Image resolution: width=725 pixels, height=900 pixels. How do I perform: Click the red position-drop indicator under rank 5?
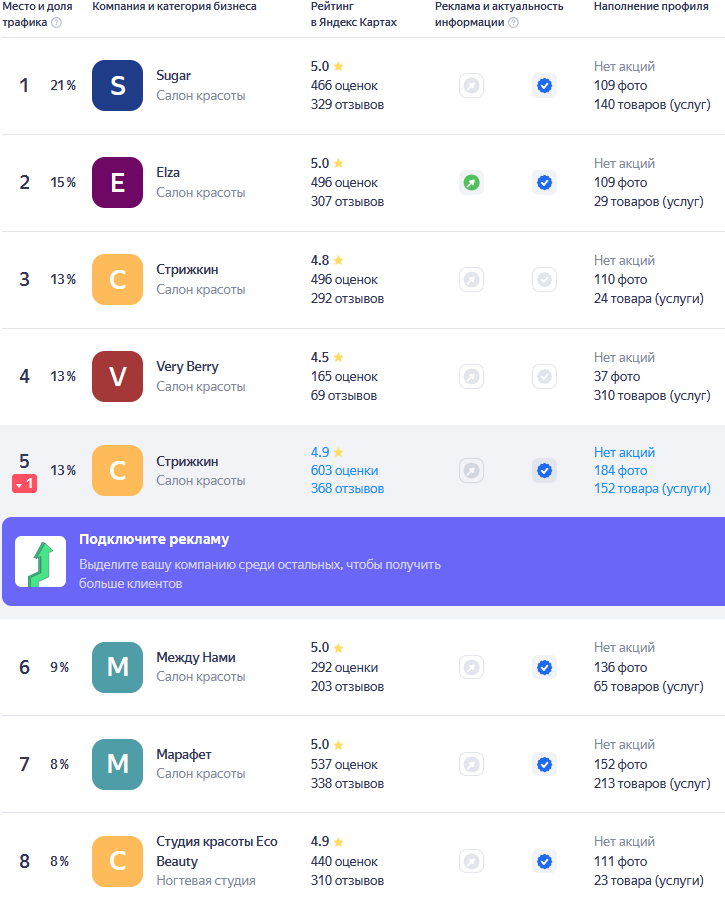[25, 484]
